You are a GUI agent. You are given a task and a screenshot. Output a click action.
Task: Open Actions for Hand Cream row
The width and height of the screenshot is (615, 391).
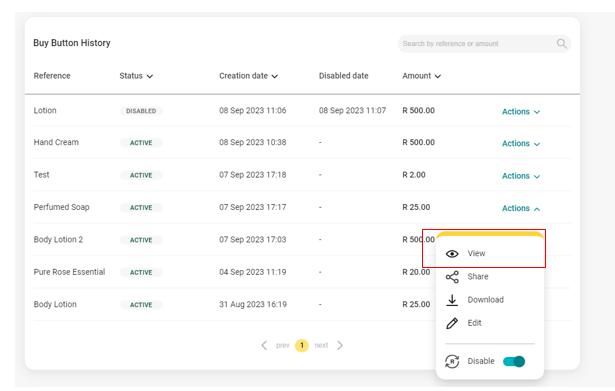(521, 144)
